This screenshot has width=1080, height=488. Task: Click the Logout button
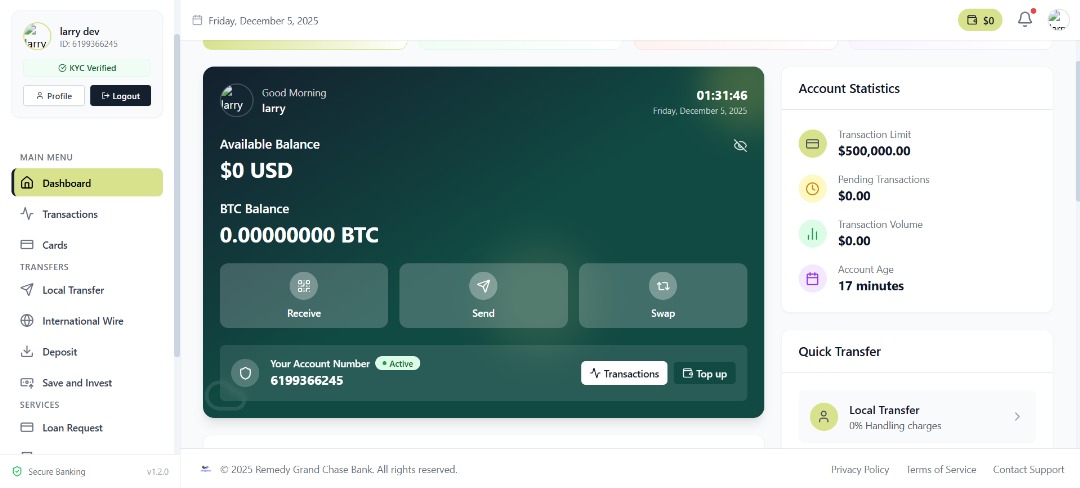[x=121, y=96]
